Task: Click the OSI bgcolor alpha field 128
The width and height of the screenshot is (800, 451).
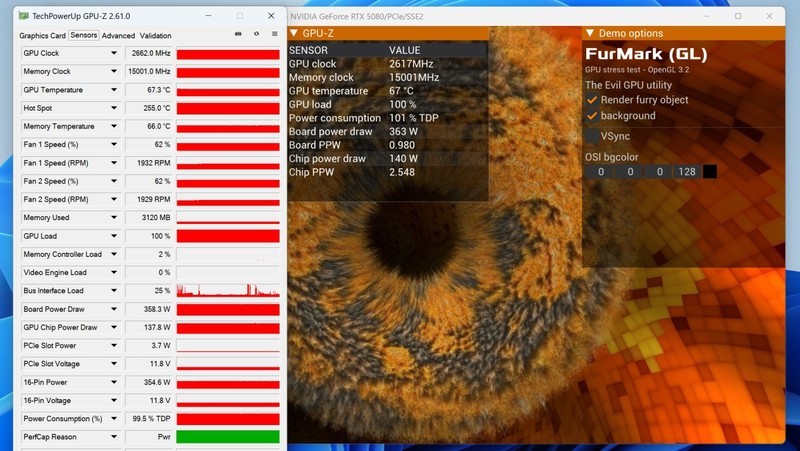Action: (x=687, y=172)
